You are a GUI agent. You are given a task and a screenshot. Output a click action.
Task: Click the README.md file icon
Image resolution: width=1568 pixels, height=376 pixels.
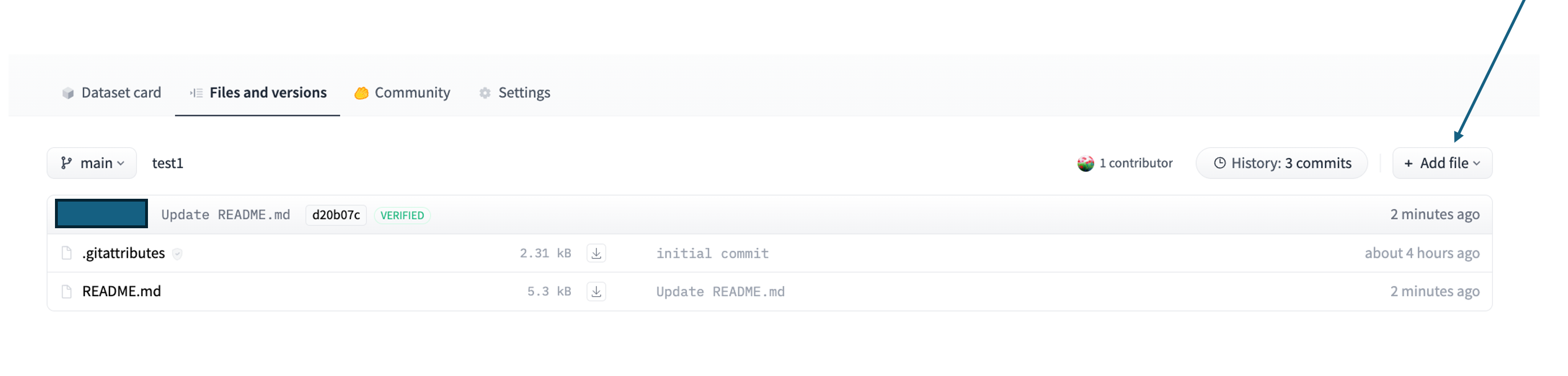67,292
